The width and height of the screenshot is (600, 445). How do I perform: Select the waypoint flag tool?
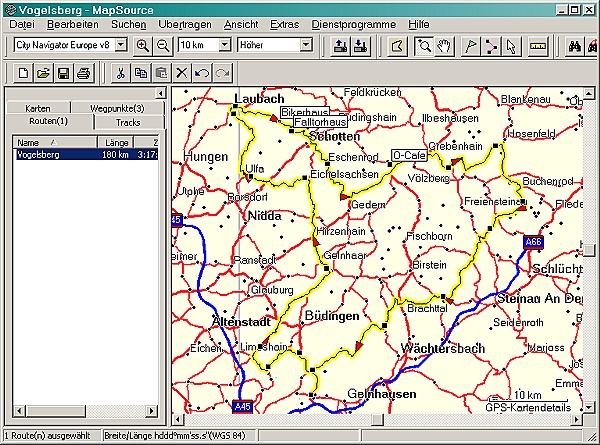pyautogui.click(x=469, y=45)
